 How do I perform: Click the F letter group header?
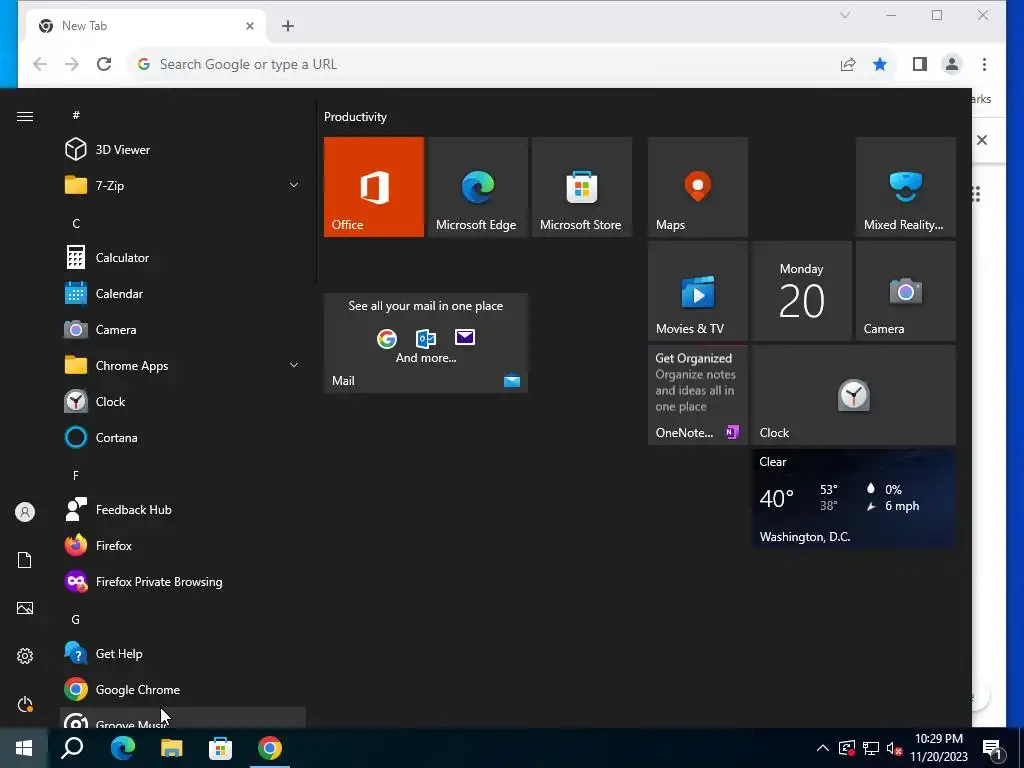[x=76, y=475]
